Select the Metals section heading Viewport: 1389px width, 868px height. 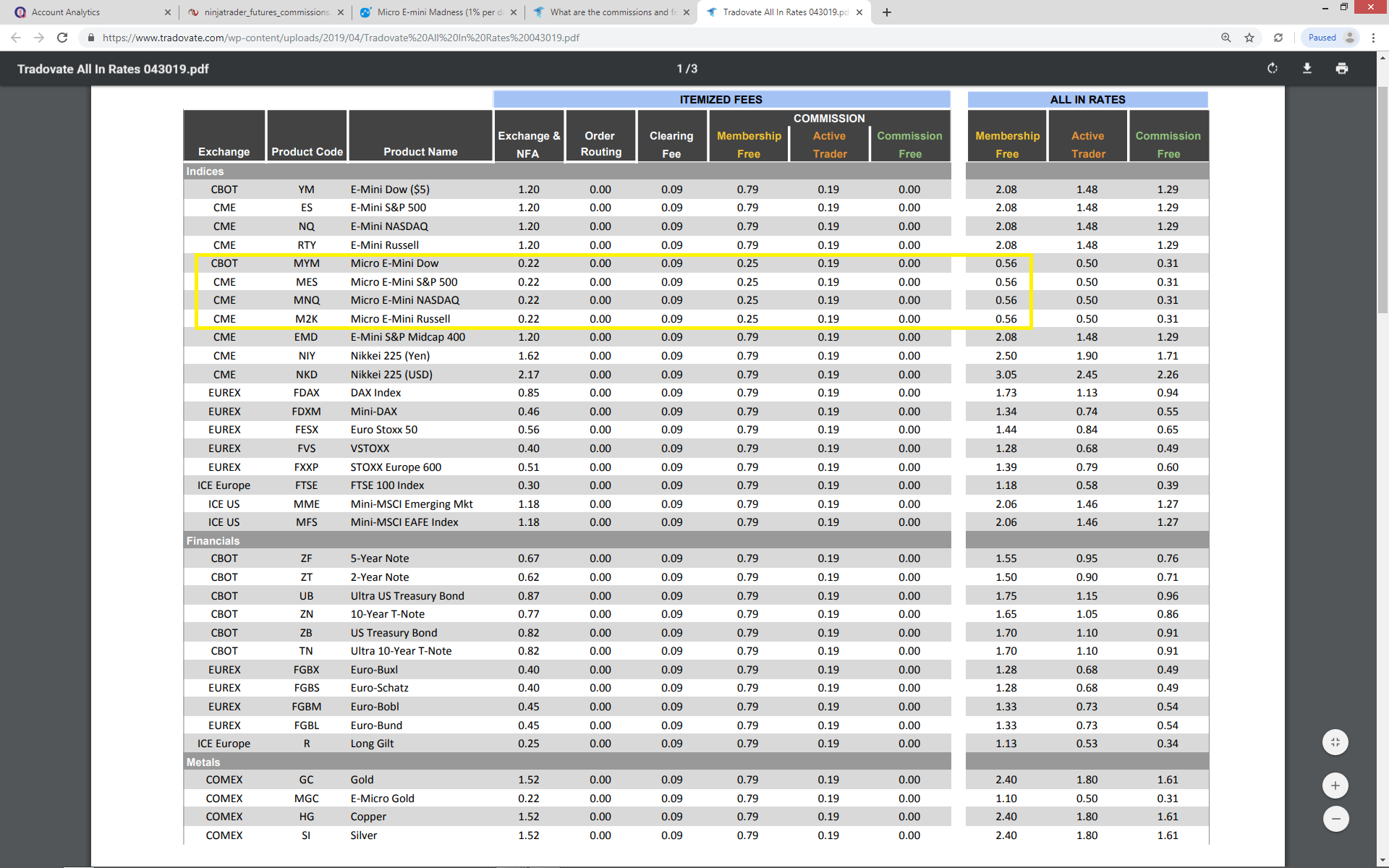(x=203, y=762)
